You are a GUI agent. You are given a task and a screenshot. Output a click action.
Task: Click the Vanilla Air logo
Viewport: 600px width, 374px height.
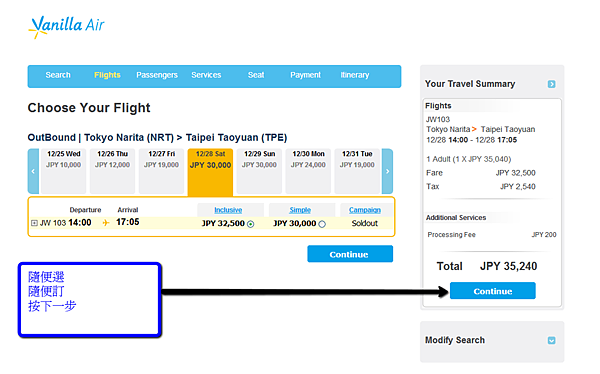click(66, 26)
